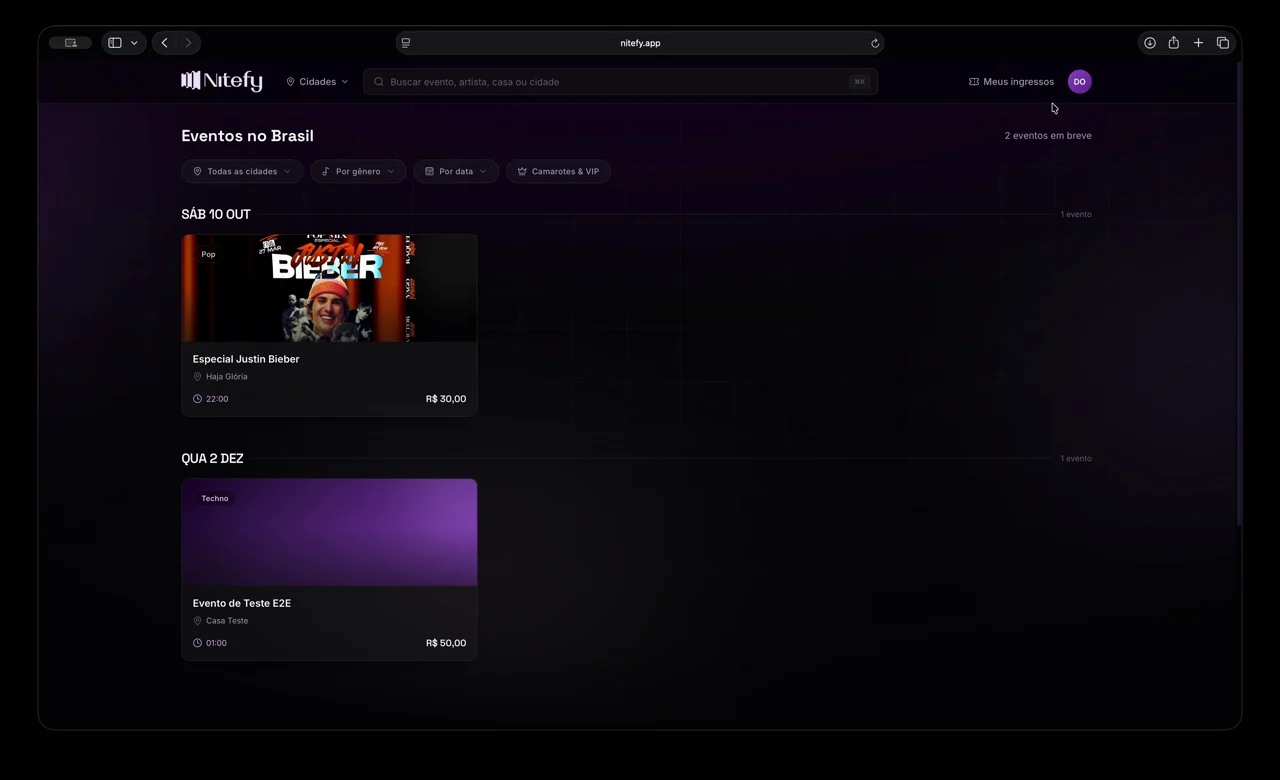Viewport: 1280px width, 780px height.
Task: Filter by Camarotes & VIP
Action: [x=558, y=171]
